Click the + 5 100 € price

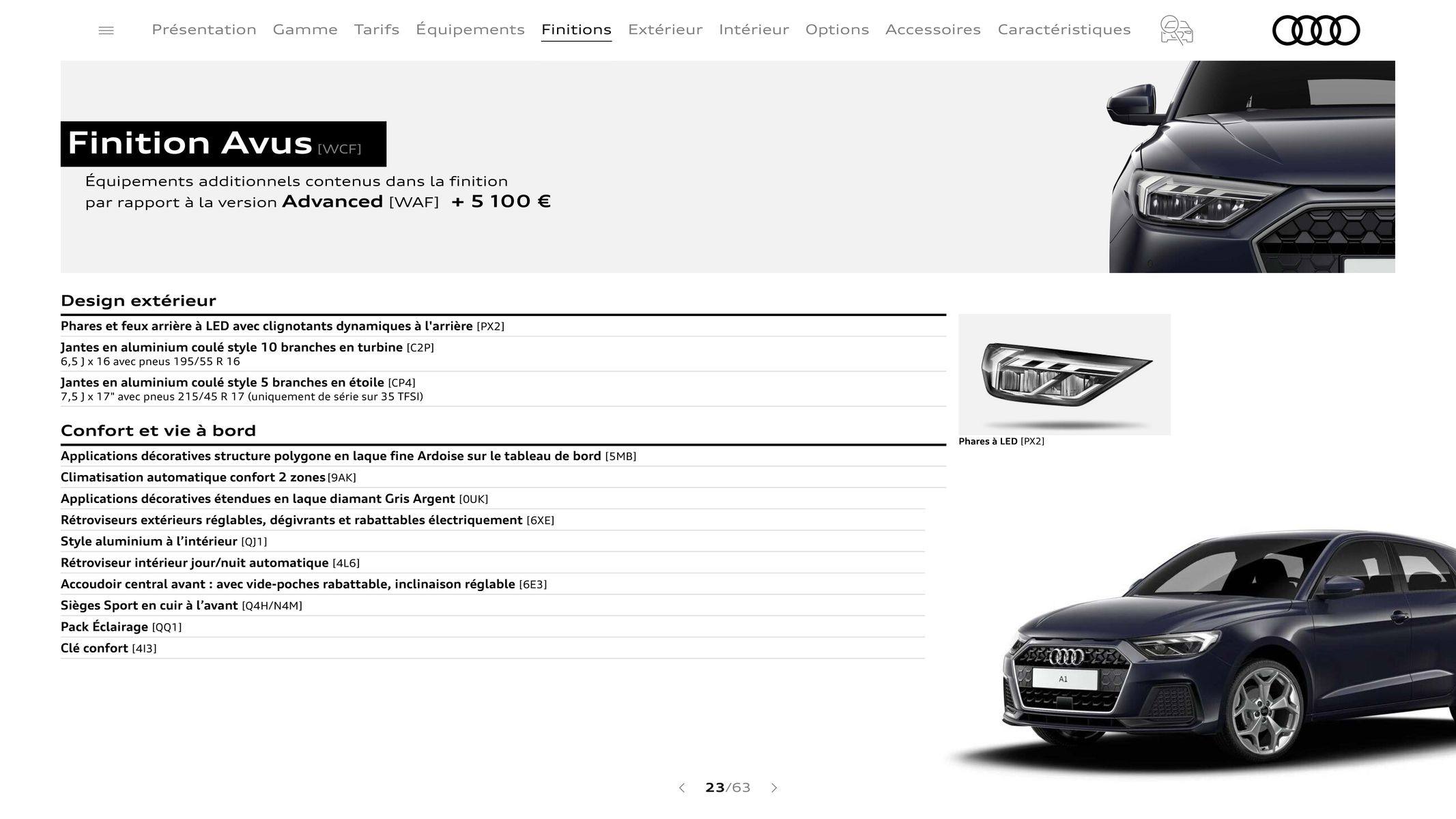click(x=501, y=201)
